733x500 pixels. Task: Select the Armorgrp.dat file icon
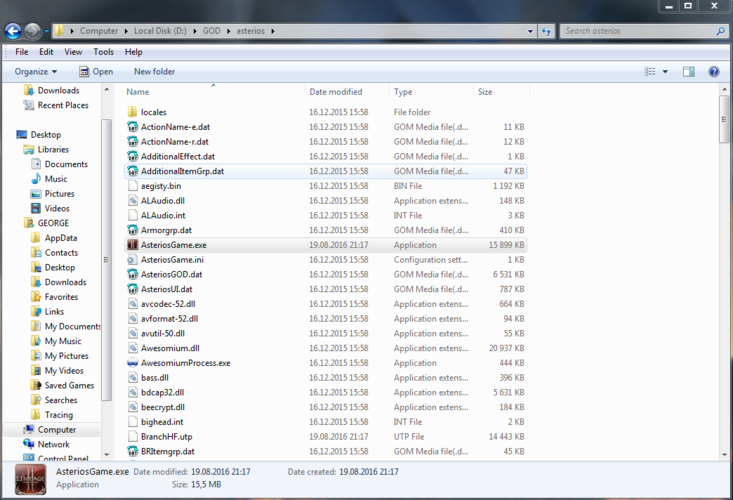(132, 230)
